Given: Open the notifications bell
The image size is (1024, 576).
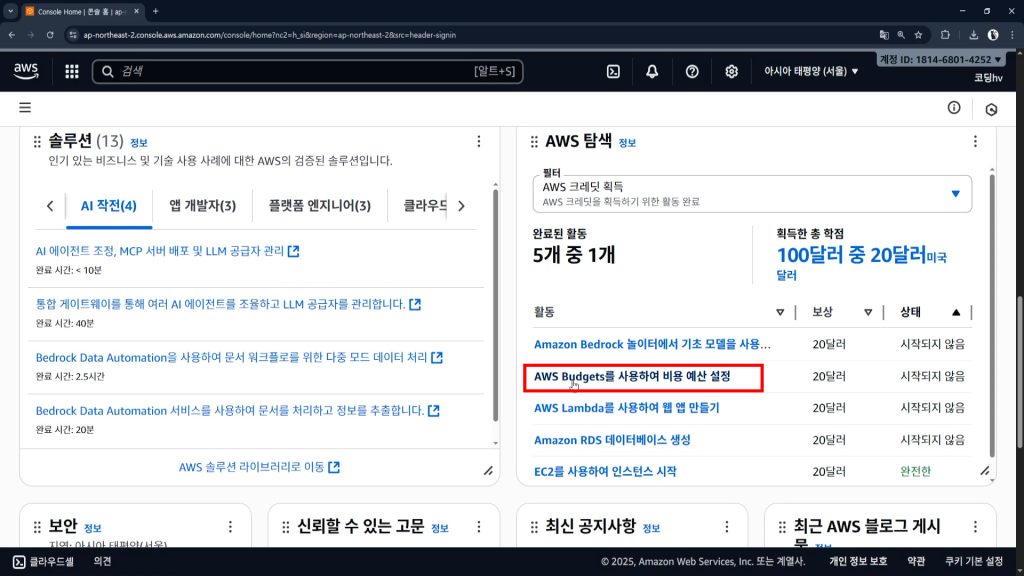Looking at the screenshot, I should pos(652,72).
